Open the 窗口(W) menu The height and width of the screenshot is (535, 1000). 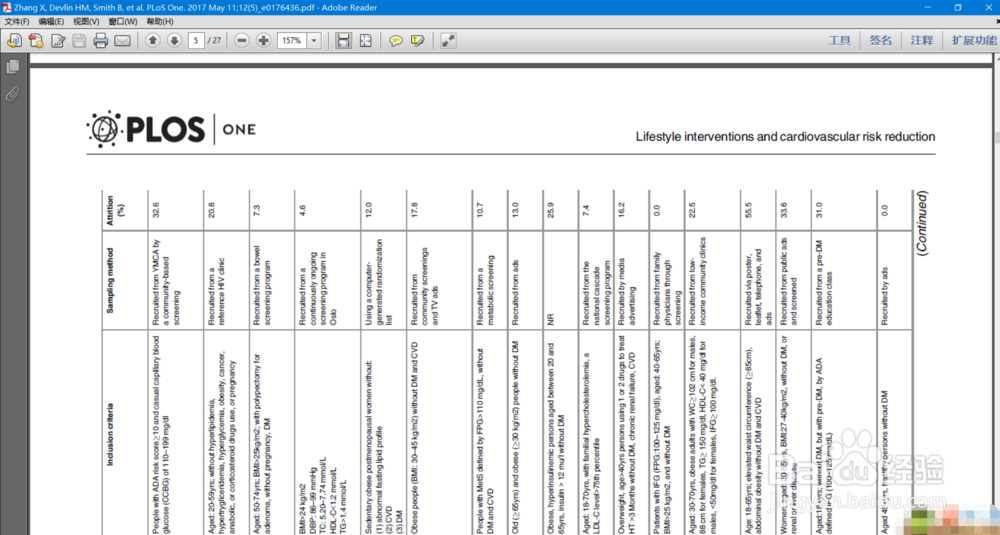[122, 22]
